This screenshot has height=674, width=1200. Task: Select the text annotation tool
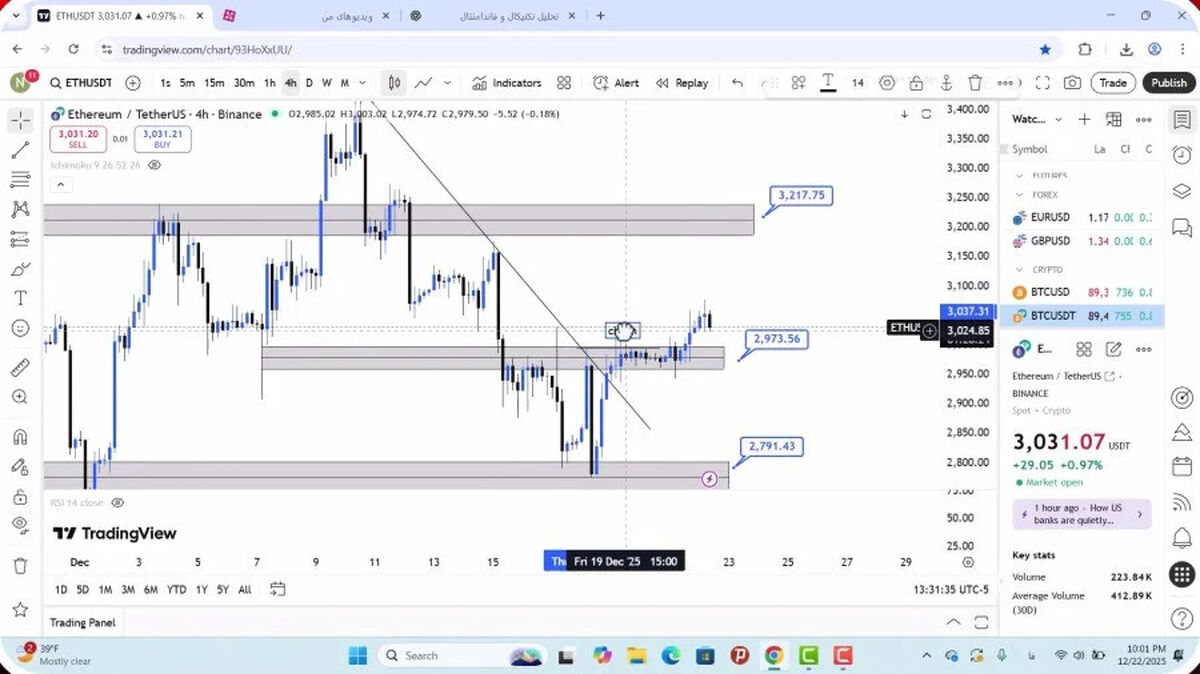tap(20, 298)
